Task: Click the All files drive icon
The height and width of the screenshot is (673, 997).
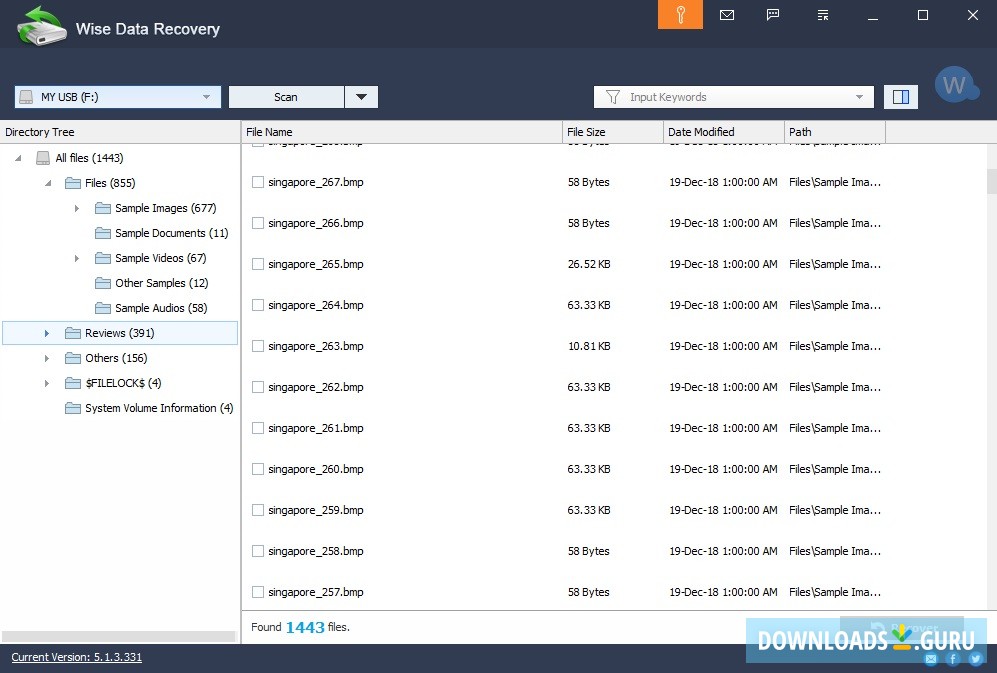Action: [43, 158]
